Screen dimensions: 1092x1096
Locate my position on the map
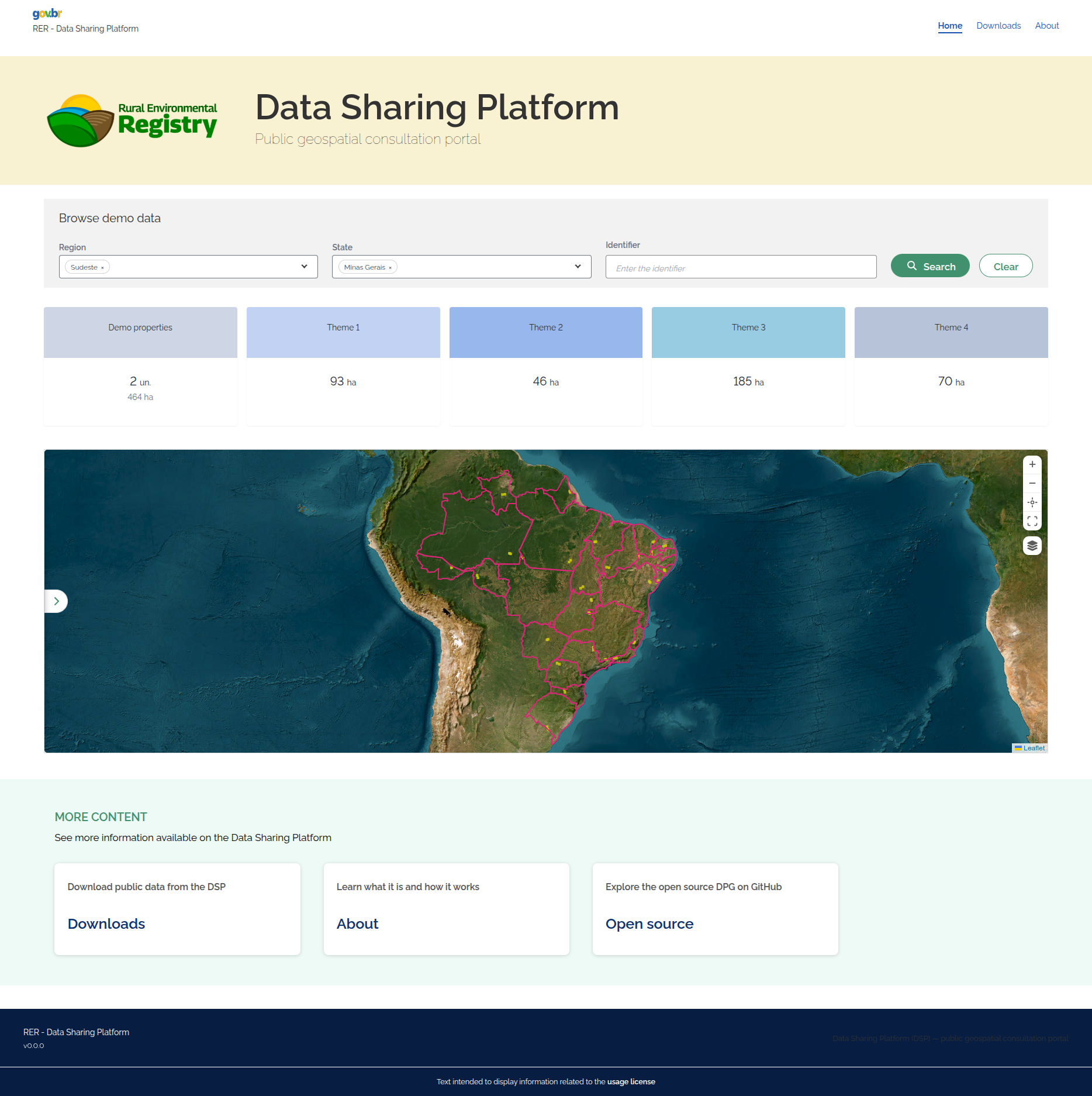[1032, 502]
